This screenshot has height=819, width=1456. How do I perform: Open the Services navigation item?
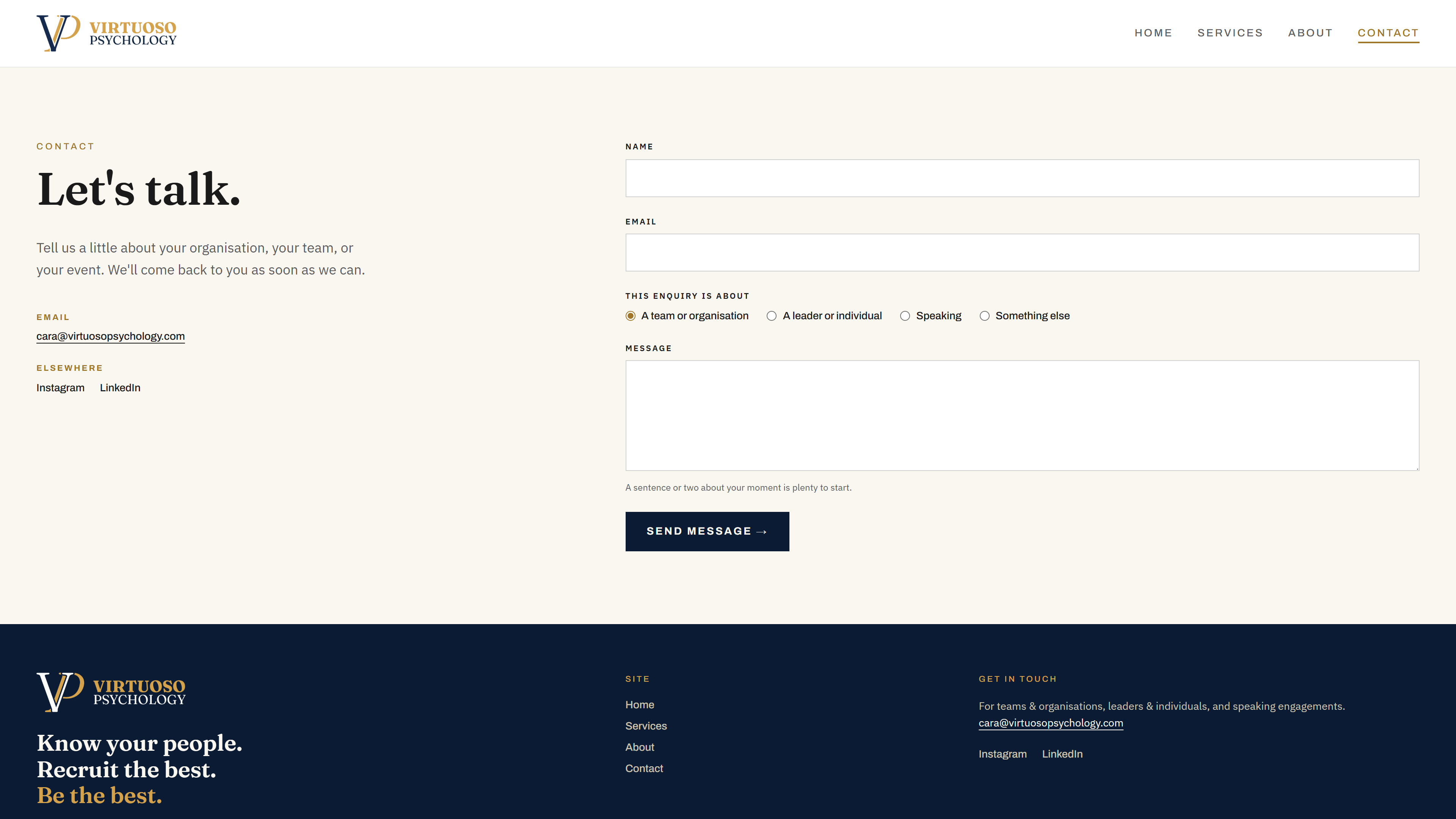[1230, 33]
